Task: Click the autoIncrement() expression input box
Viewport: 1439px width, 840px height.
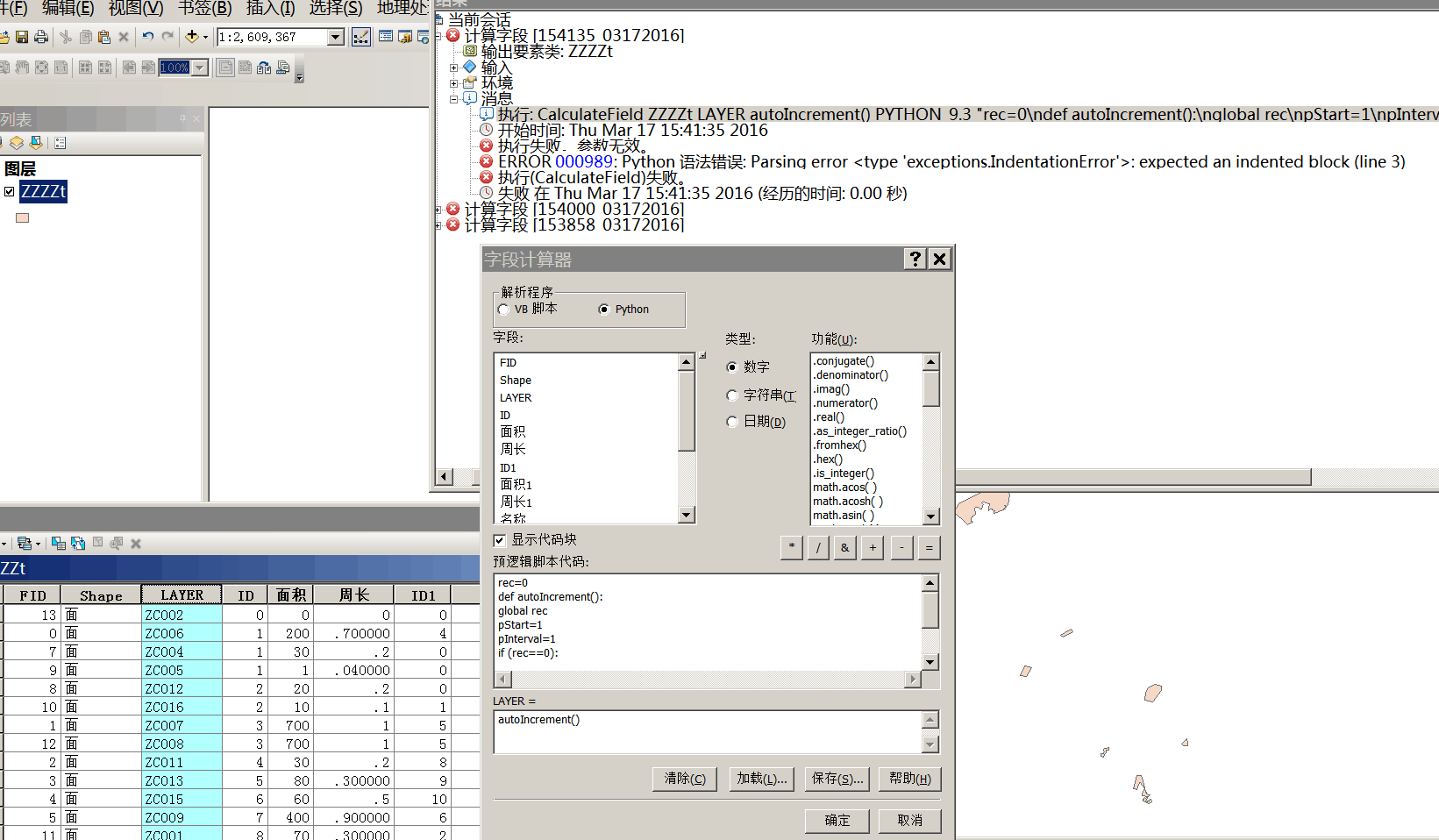Action: click(708, 731)
